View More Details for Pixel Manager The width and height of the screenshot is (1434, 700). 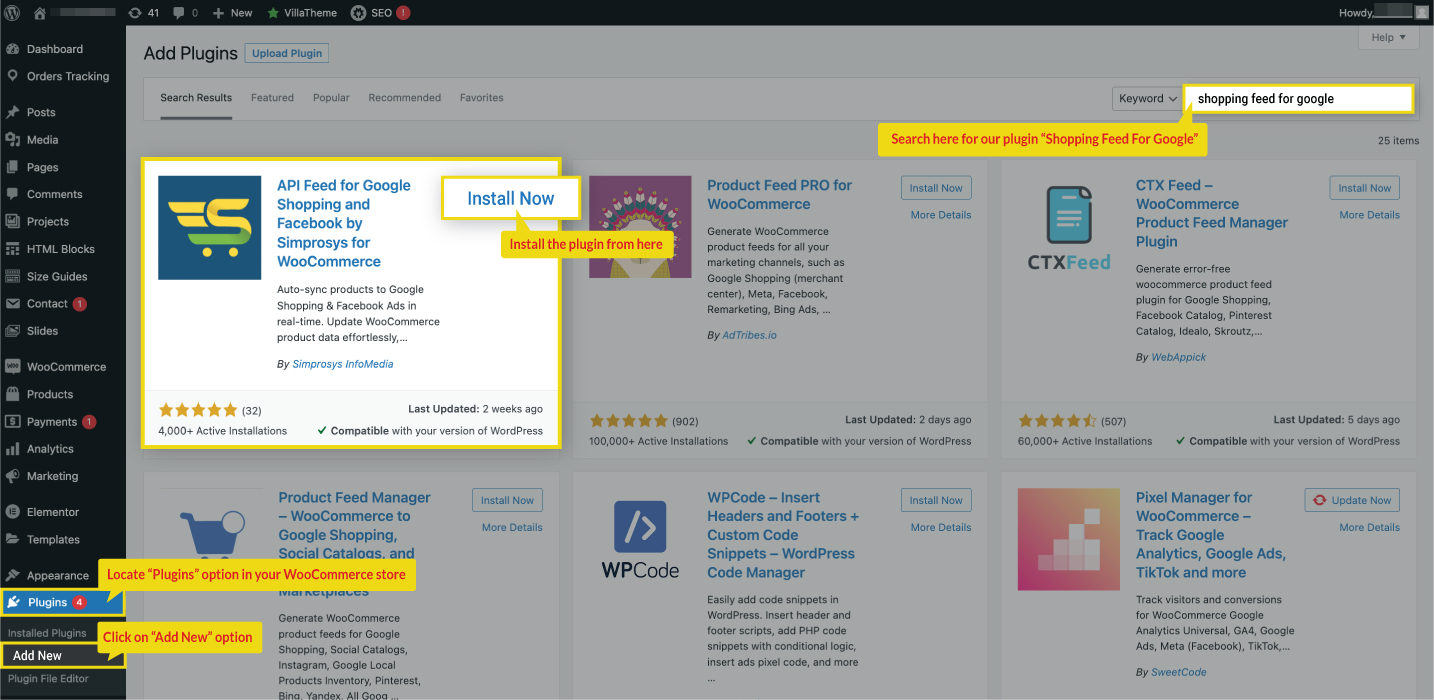[x=1369, y=527]
